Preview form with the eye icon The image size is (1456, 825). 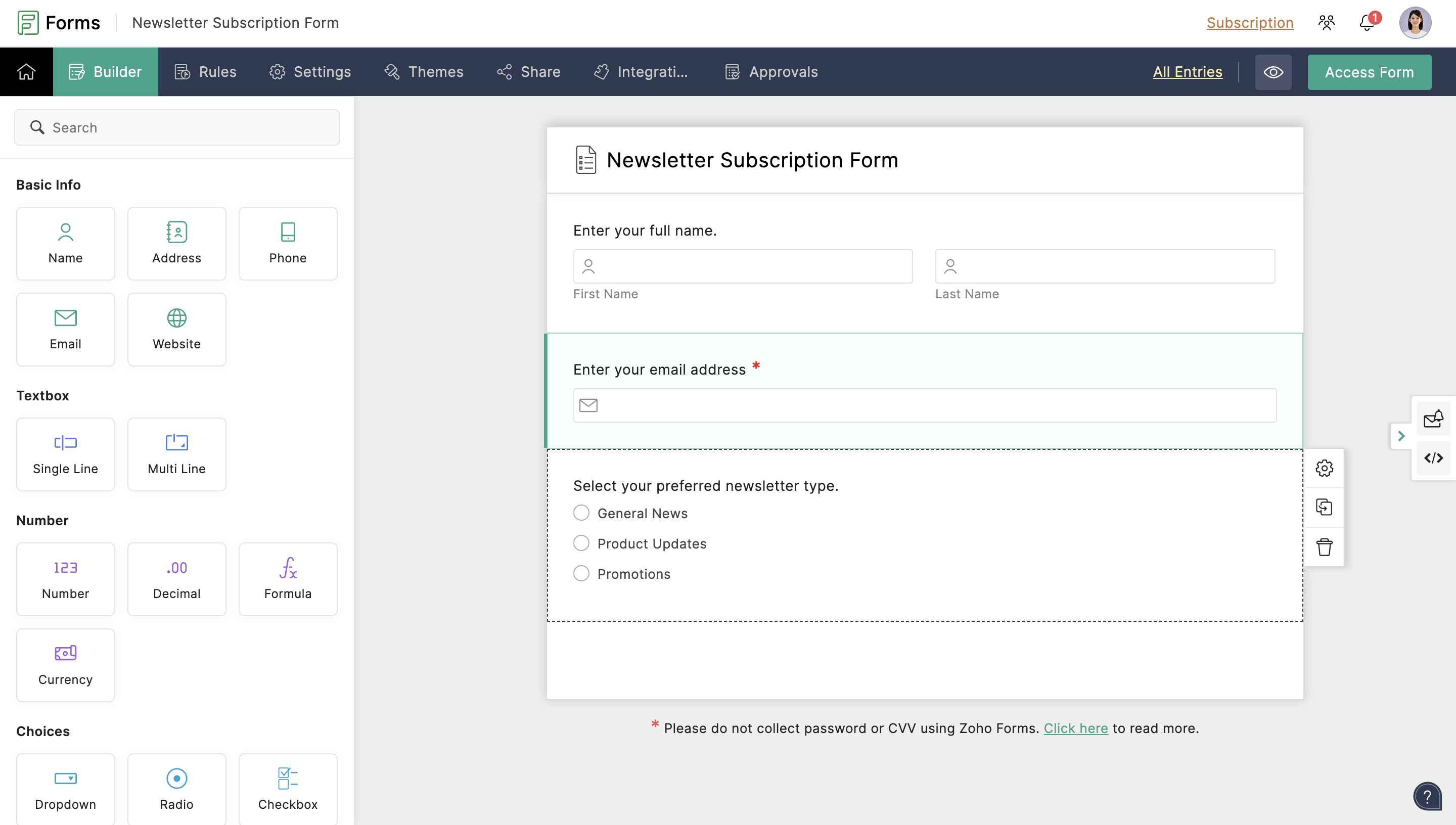click(x=1273, y=72)
